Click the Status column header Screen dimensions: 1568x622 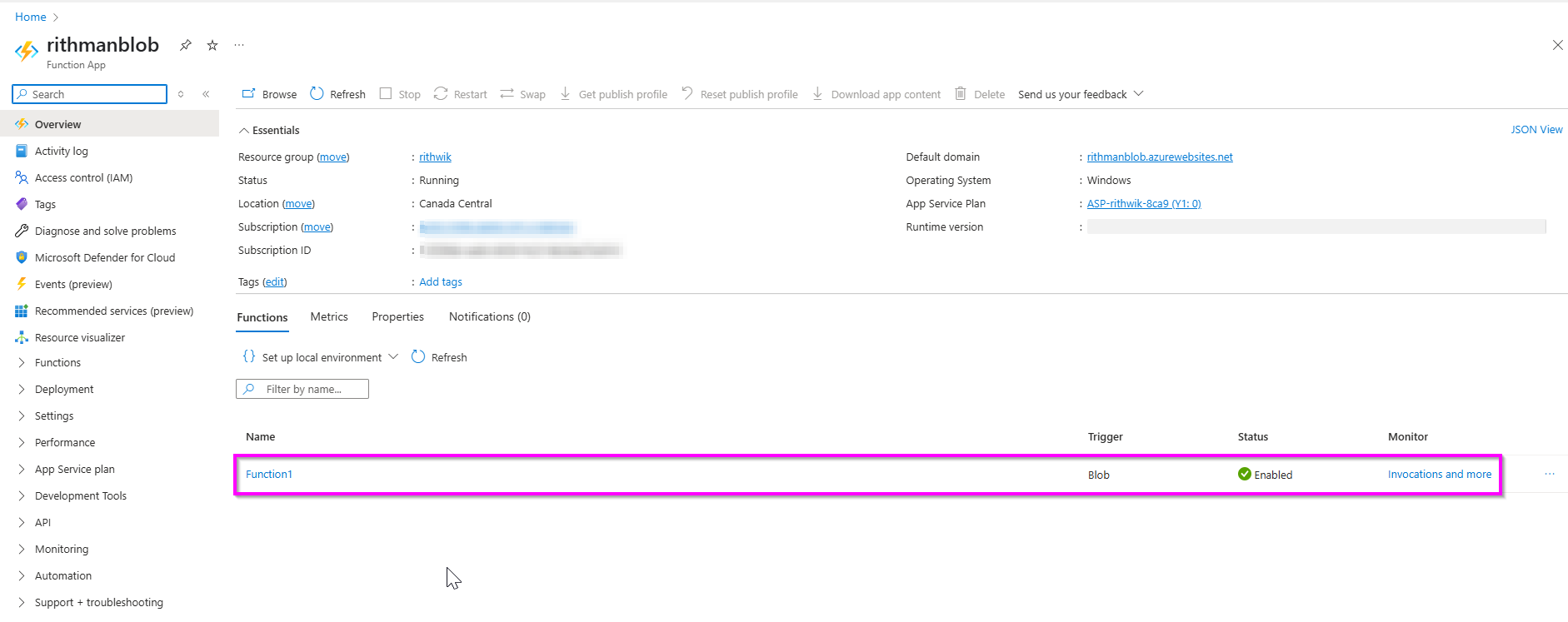pos(1253,436)
